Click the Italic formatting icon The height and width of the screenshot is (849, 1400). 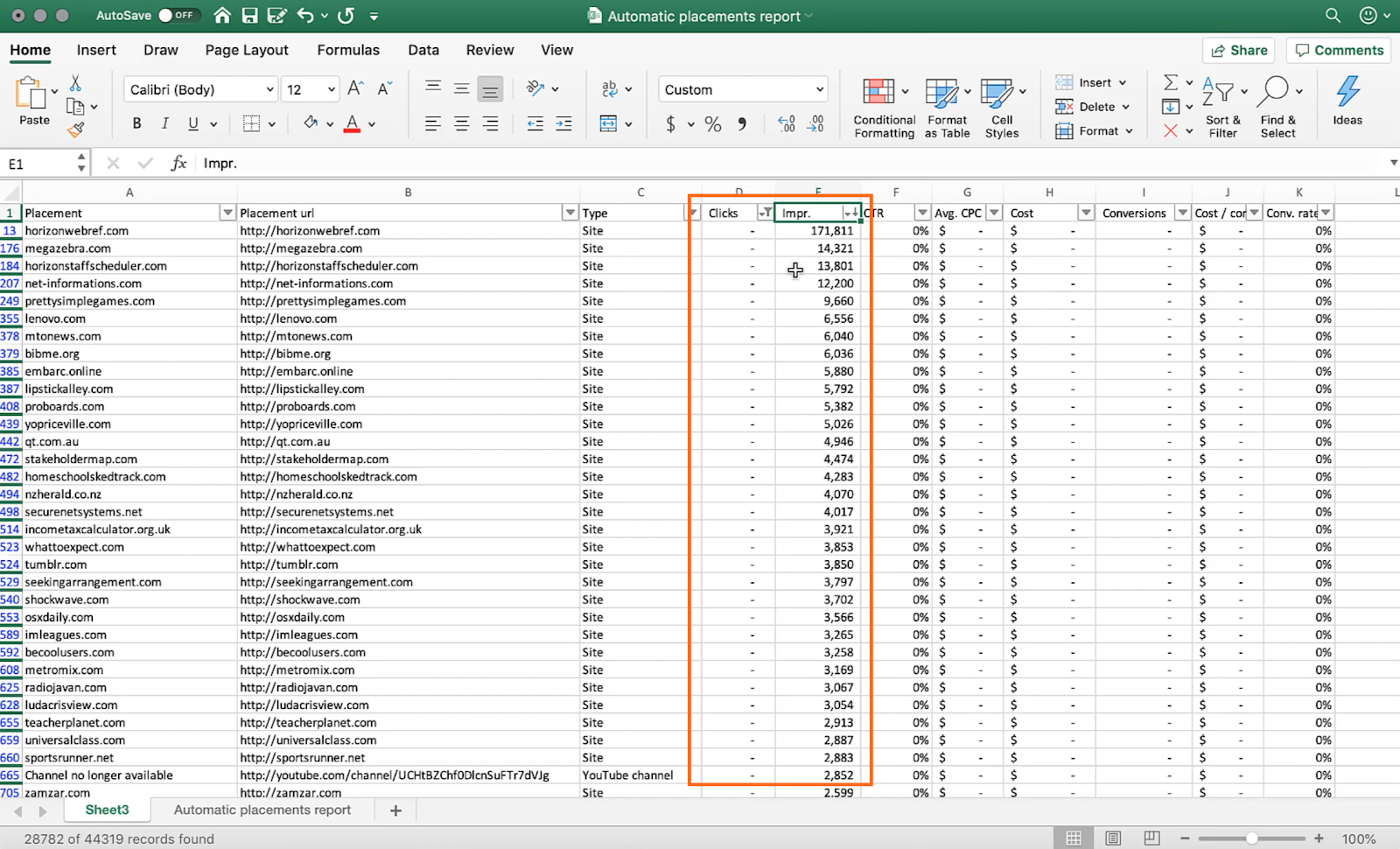coord(164,124)
